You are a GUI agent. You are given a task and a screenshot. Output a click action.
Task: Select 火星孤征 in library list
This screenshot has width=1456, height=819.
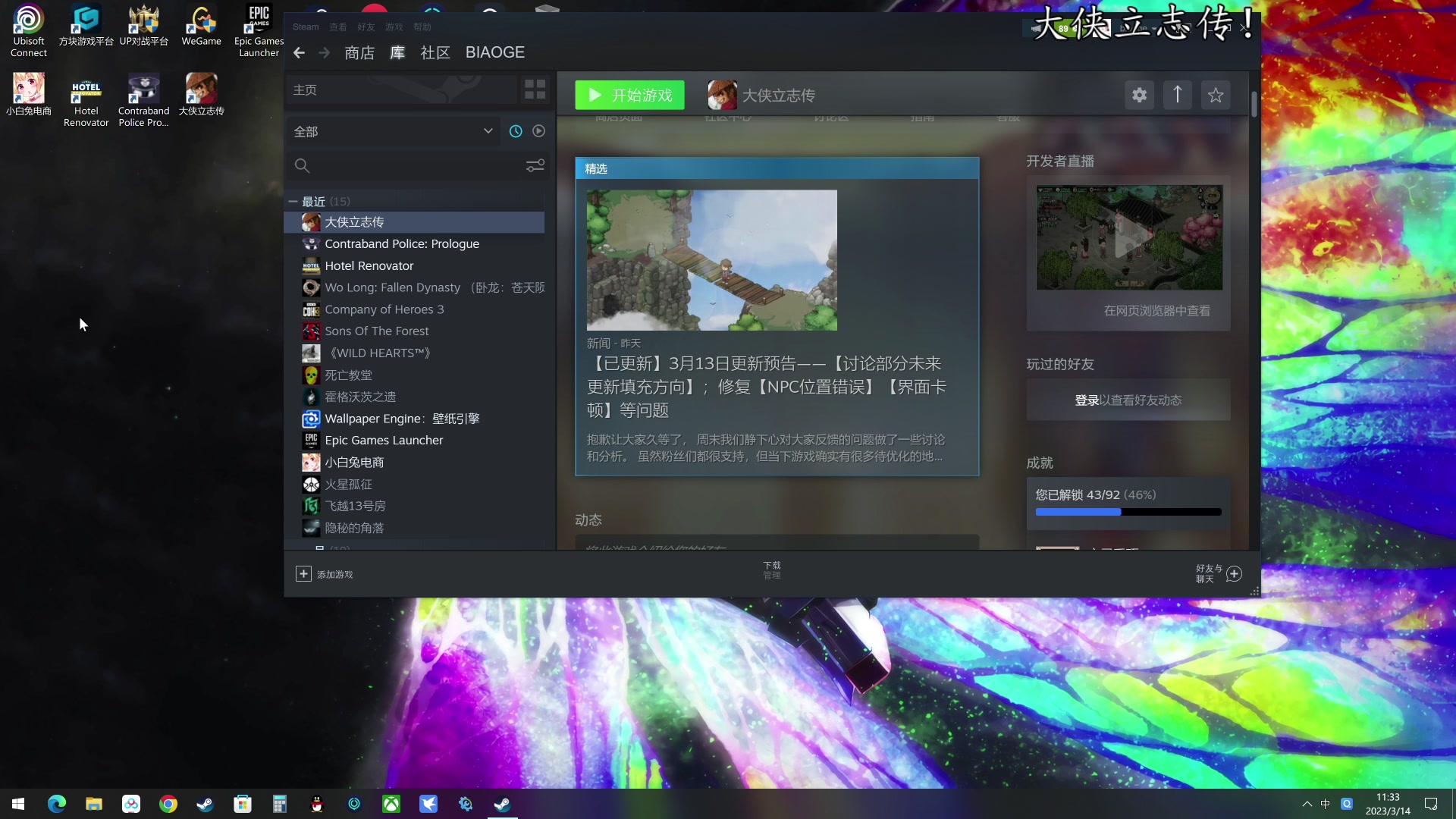coord(415,485)
